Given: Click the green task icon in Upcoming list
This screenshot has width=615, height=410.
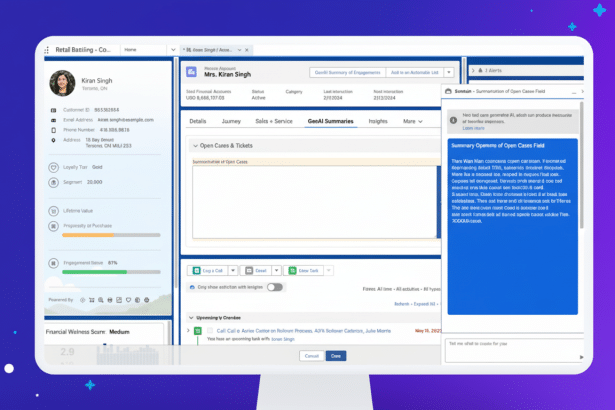Looking at the screenshot, I should tap(198, 331).
